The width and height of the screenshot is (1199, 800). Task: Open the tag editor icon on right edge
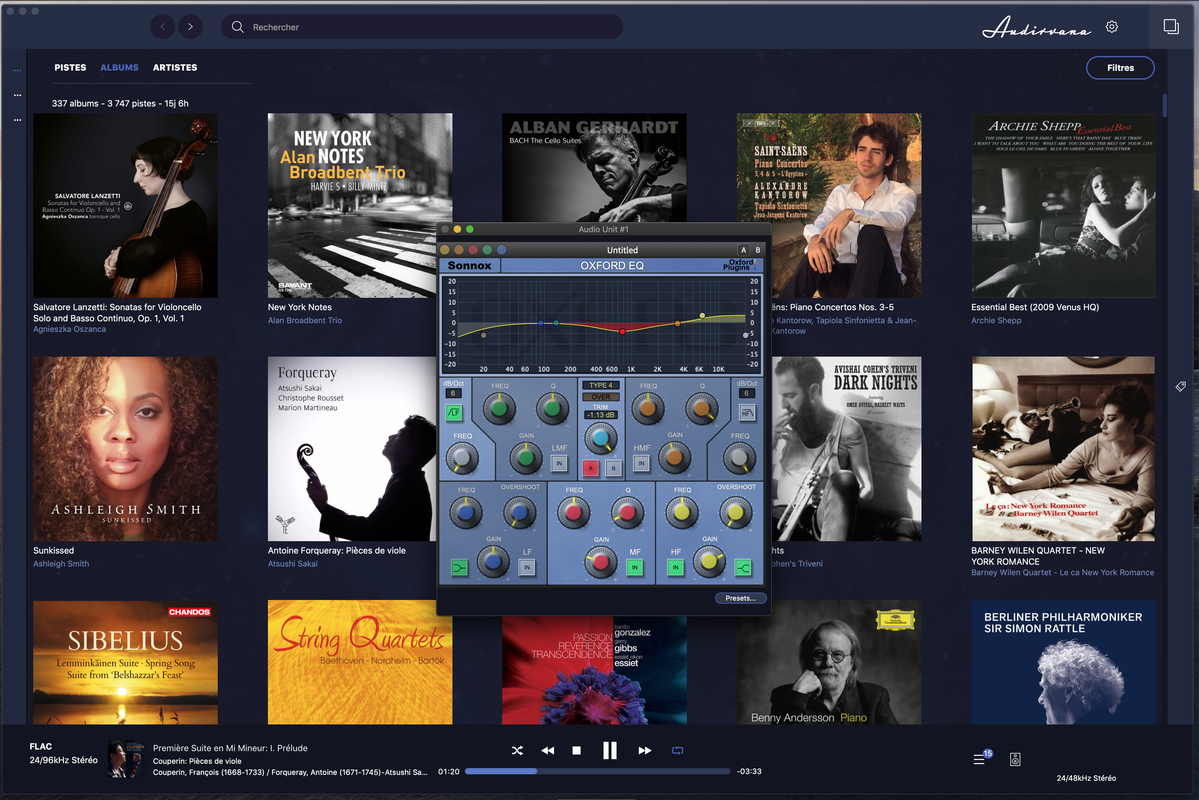[x=1181, y=386]
